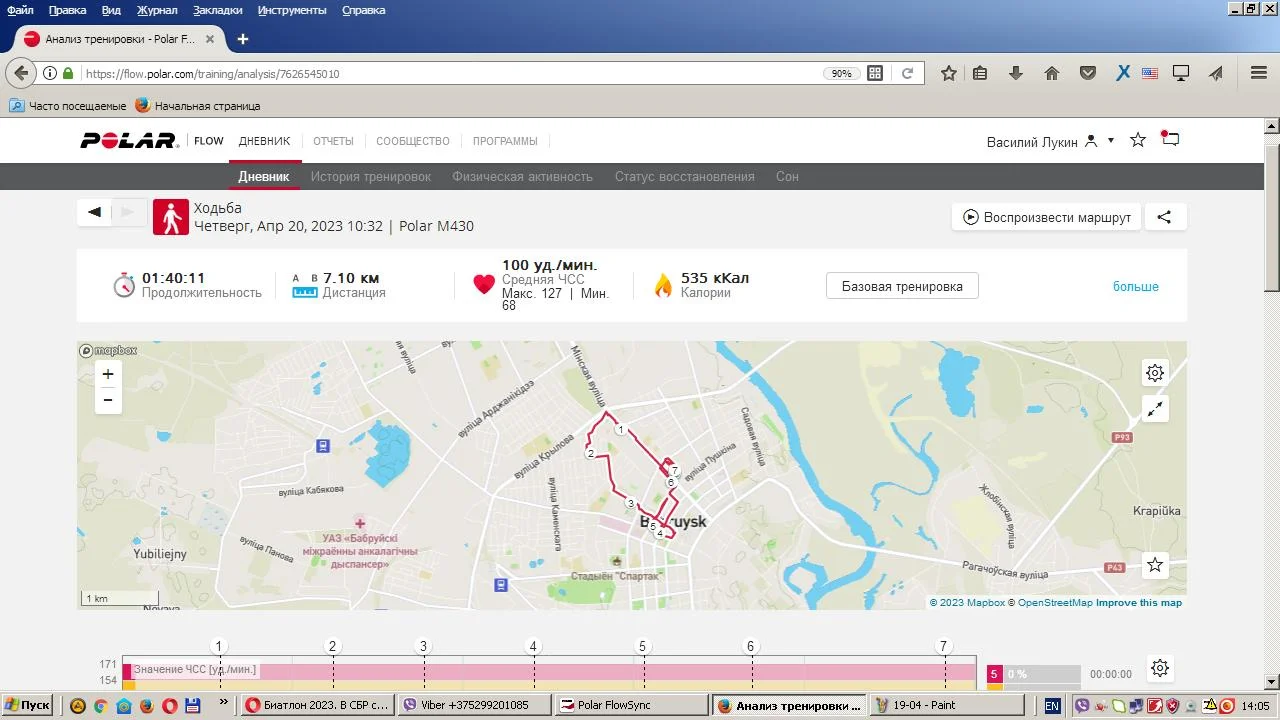Go to previous training with left arrow
Viewport: 1280px width, 720px height.
tap(95, 212)
